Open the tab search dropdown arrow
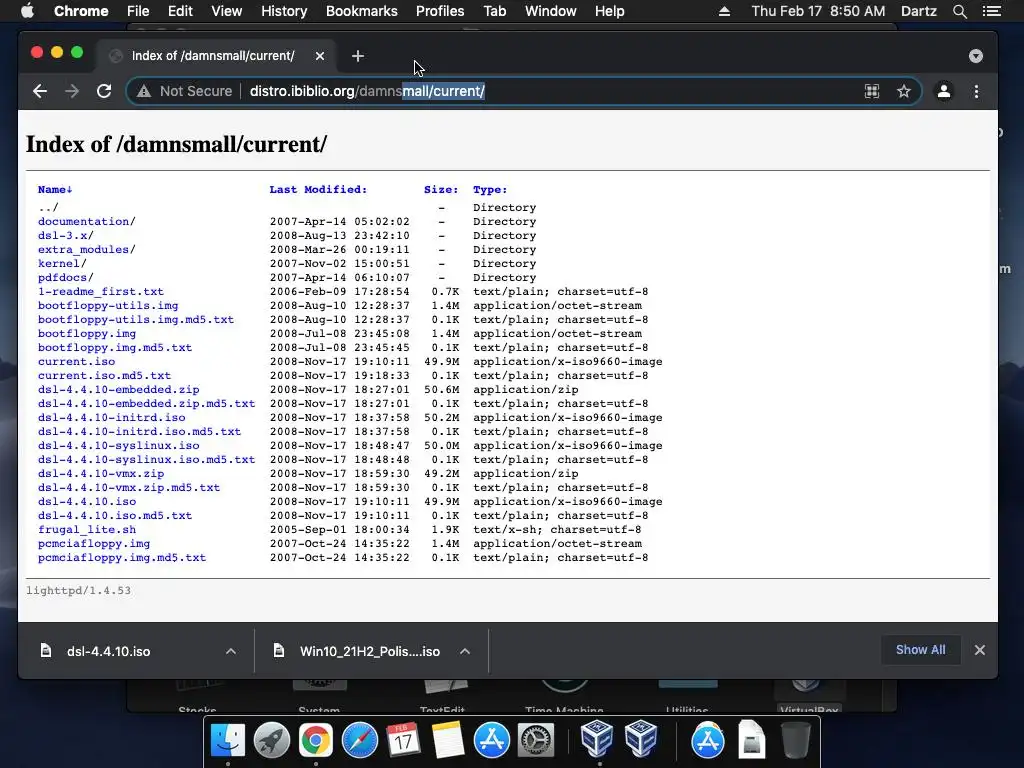 976,56
